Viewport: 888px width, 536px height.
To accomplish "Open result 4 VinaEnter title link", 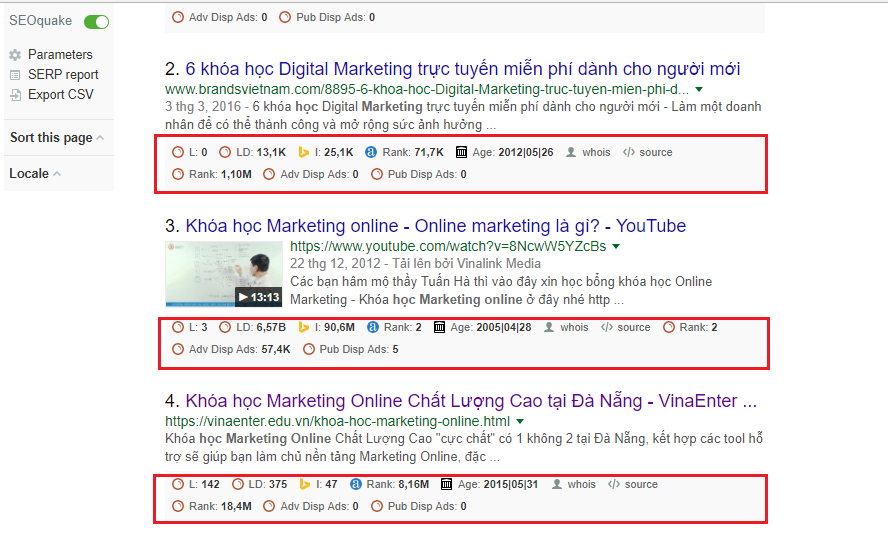I will click(x=471, y=401).
